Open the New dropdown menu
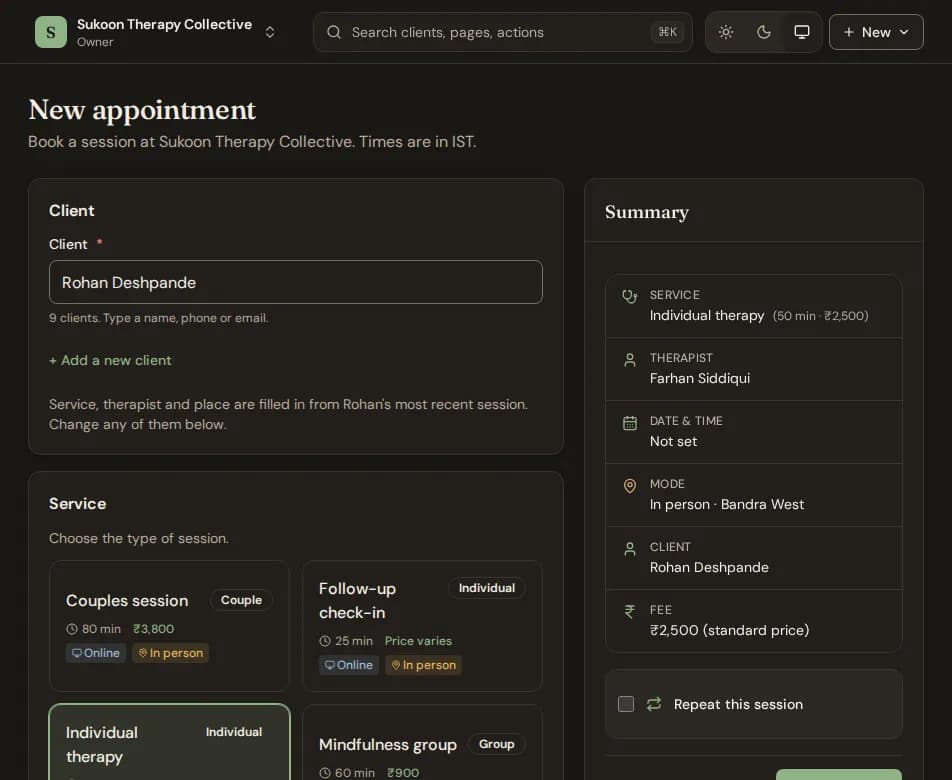The image size is (952, 780). [876, 32]
